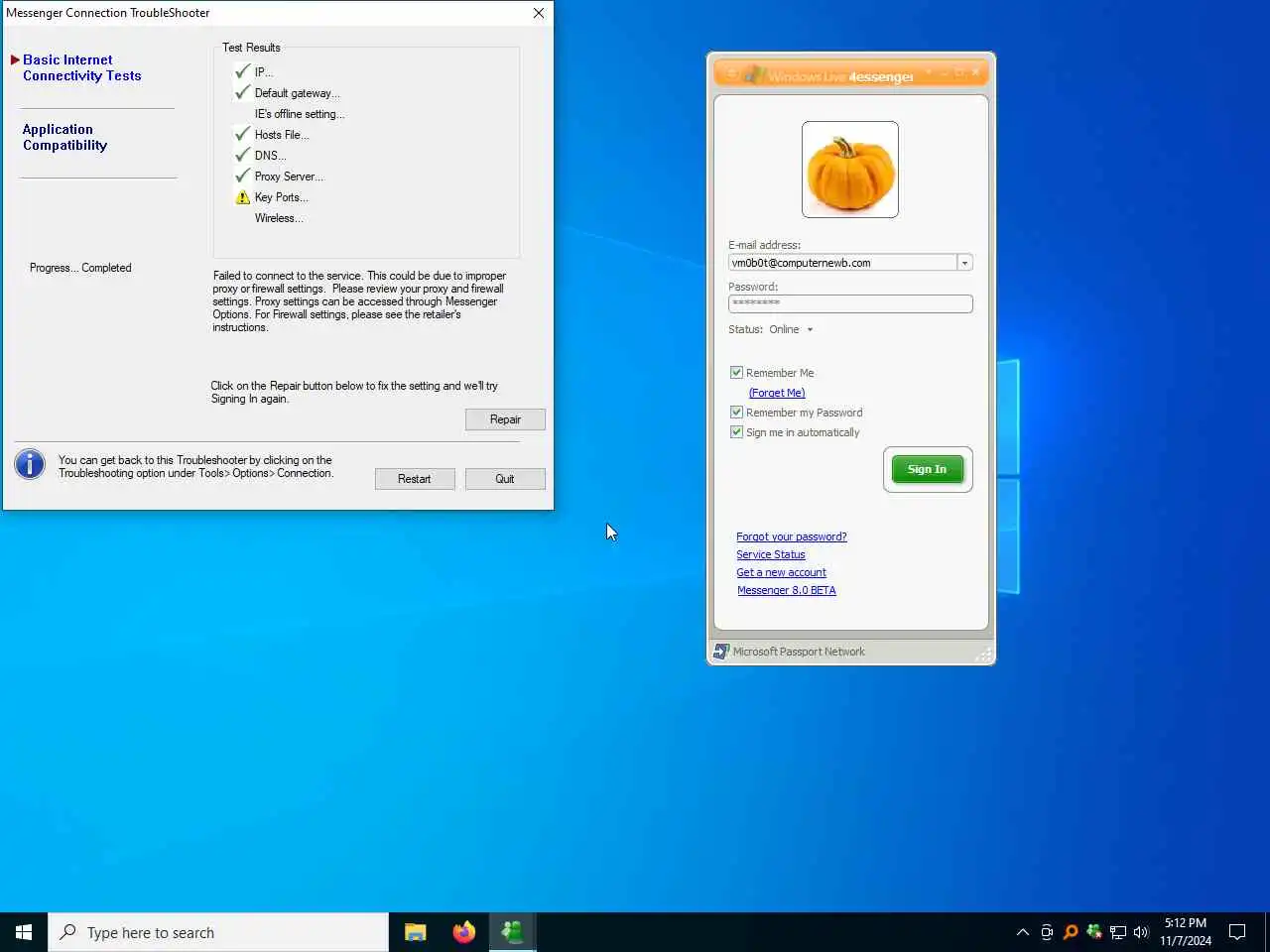Viewport: 1270px width, 952px height.
Task: Click the "IE's offline setting..." text
Action: tap(300, 114)
